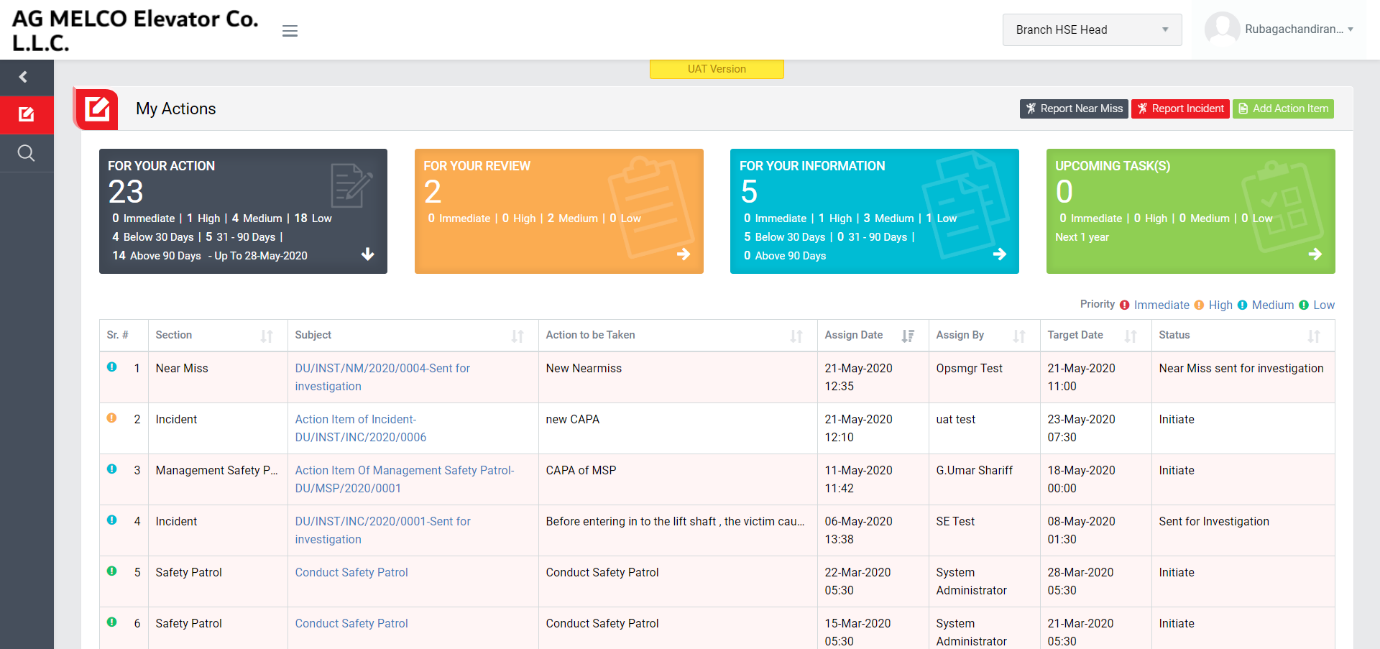Sort table by the Subject column
The width and height of the screenshot is (1380, 649).
(518, 336)
